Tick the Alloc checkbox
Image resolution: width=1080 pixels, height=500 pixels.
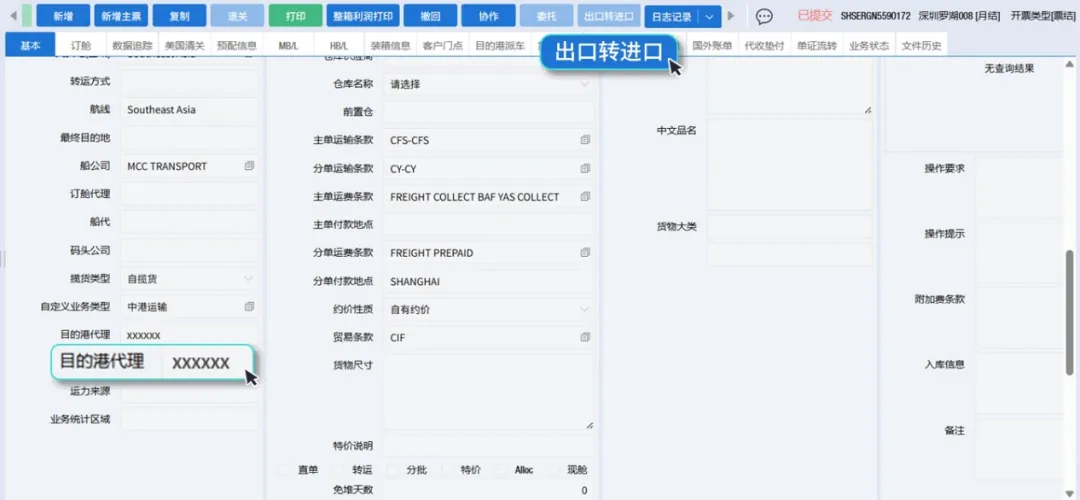tap(501, 470)
